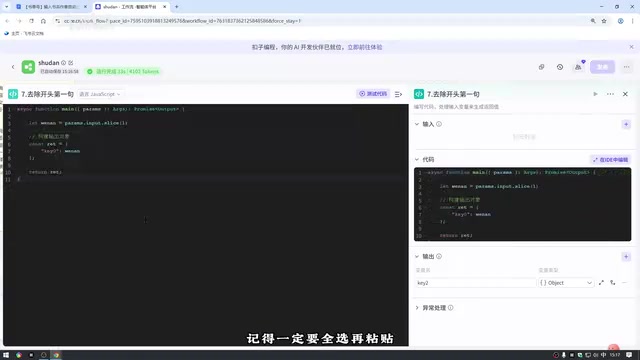Switch to the first browser tab
The image size is (640, 360).
point(51,7)
